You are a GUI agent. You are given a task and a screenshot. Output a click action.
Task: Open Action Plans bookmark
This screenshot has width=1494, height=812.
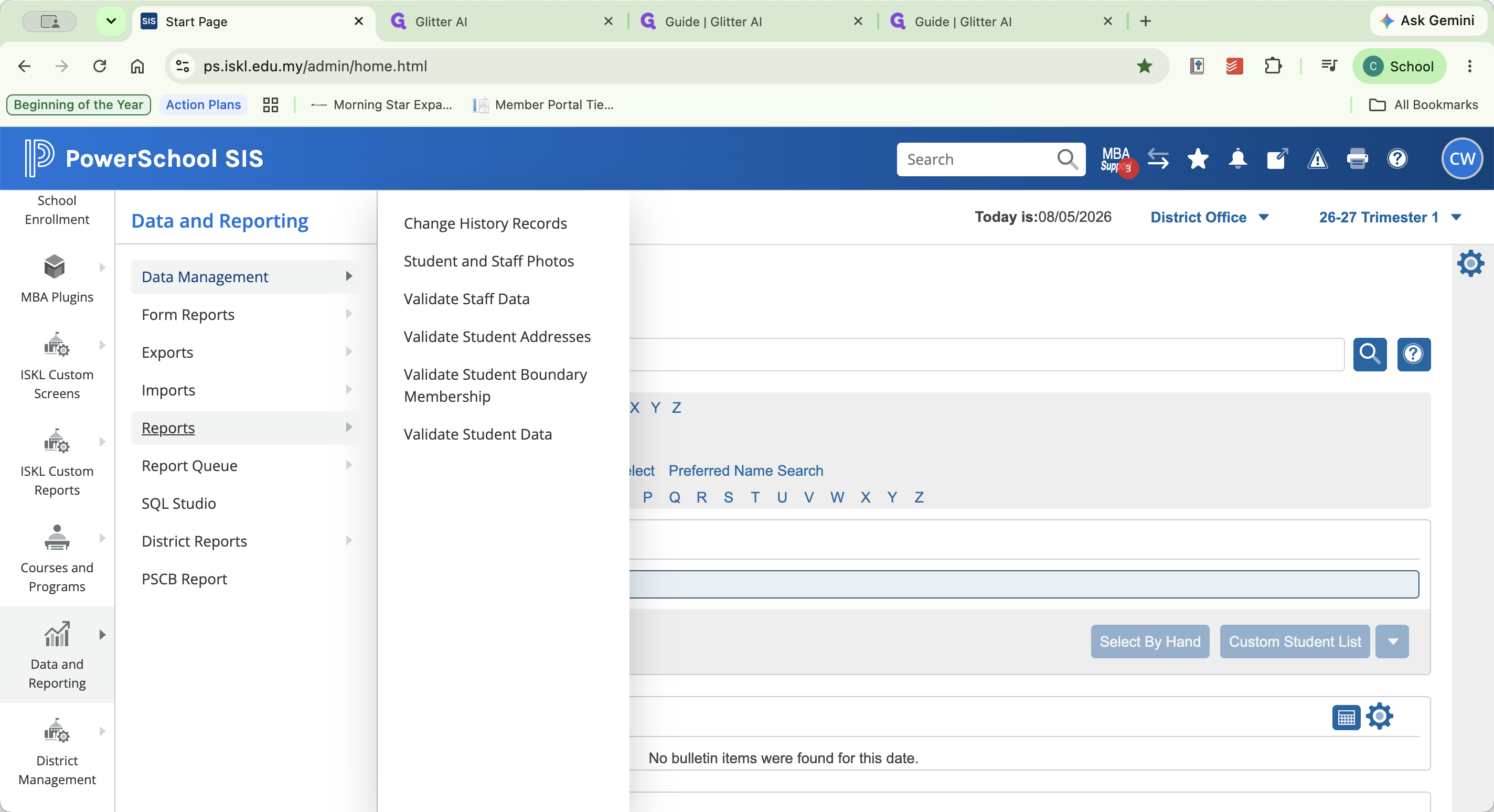tap(203, 105)
